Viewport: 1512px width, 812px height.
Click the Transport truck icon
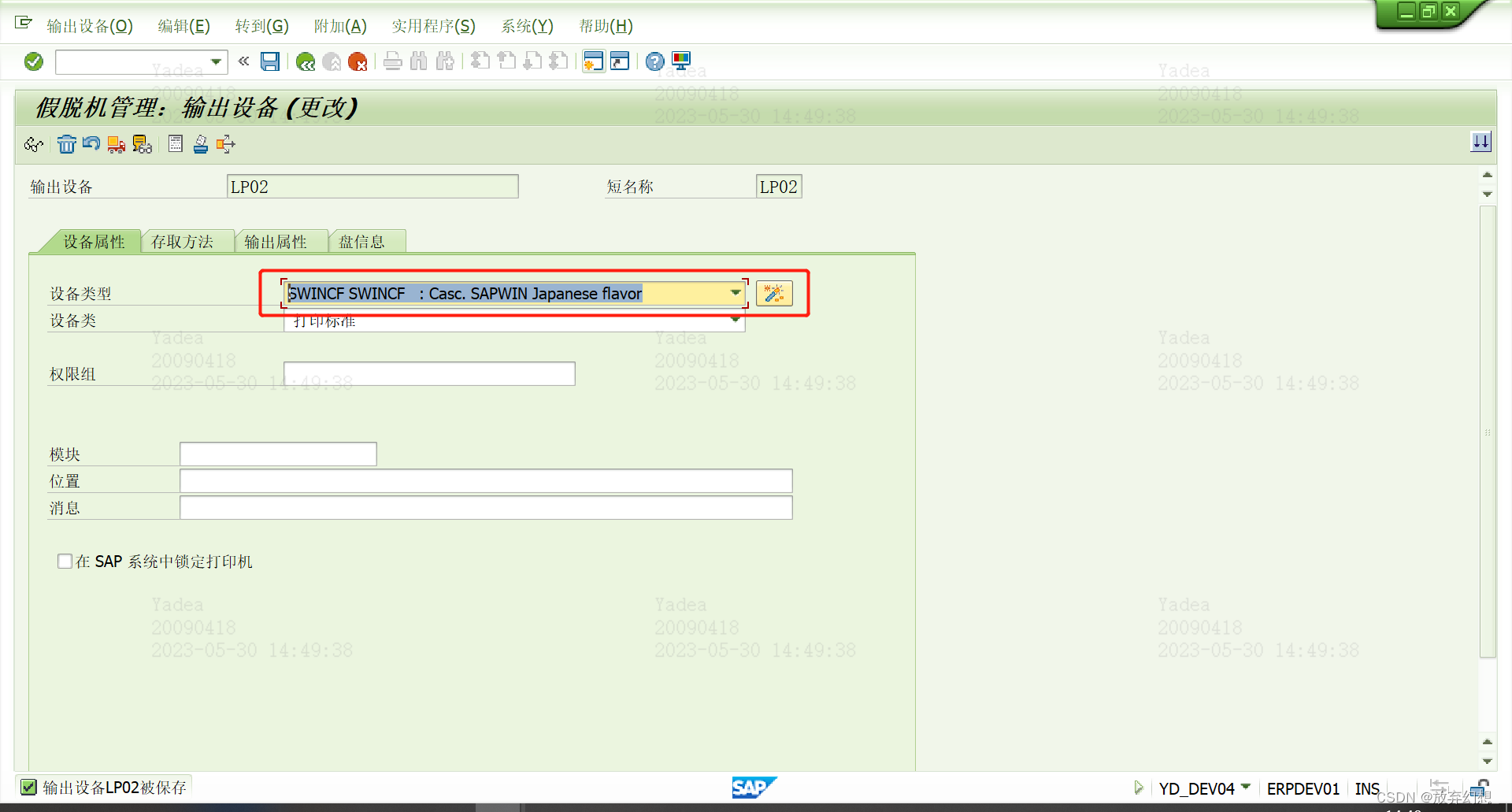coord(117,144)
